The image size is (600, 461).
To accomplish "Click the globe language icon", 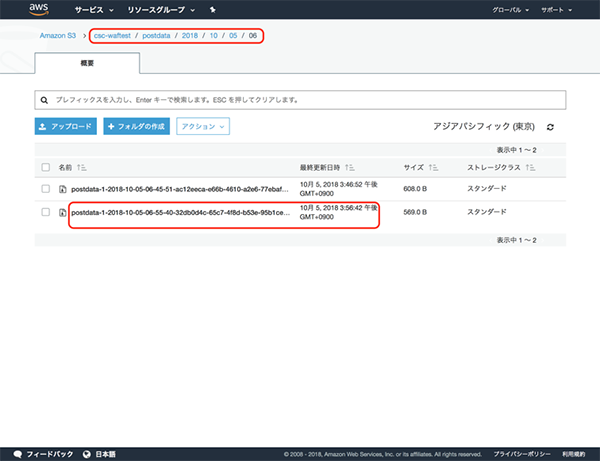I will point(87,453).
